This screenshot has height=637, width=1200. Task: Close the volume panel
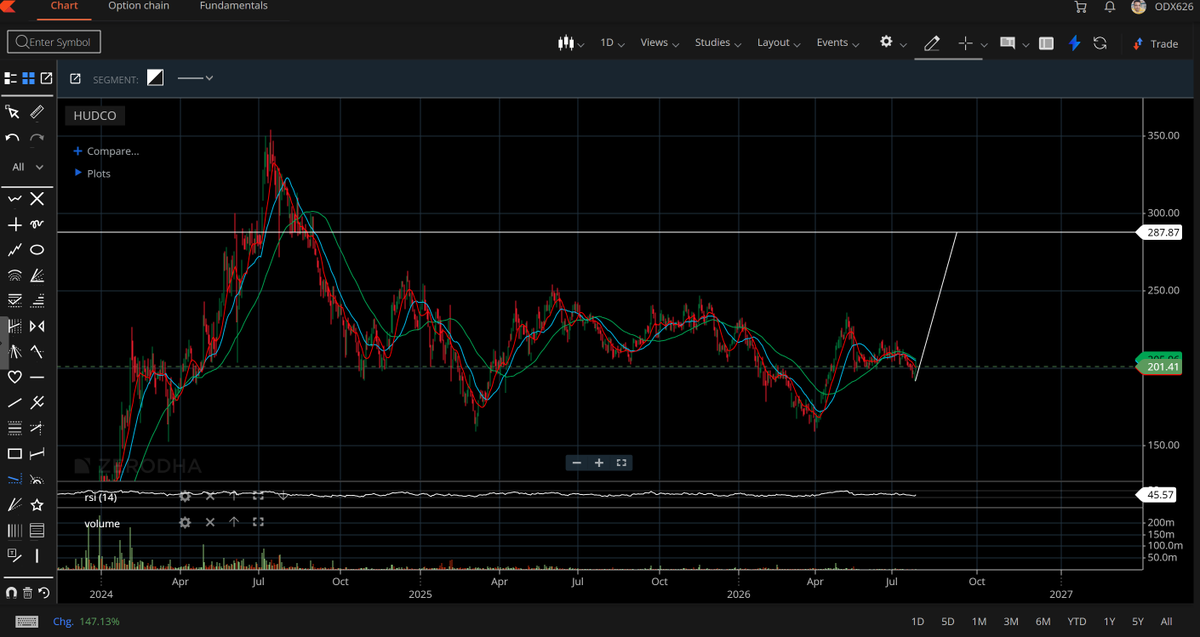[x=210, y=522]
